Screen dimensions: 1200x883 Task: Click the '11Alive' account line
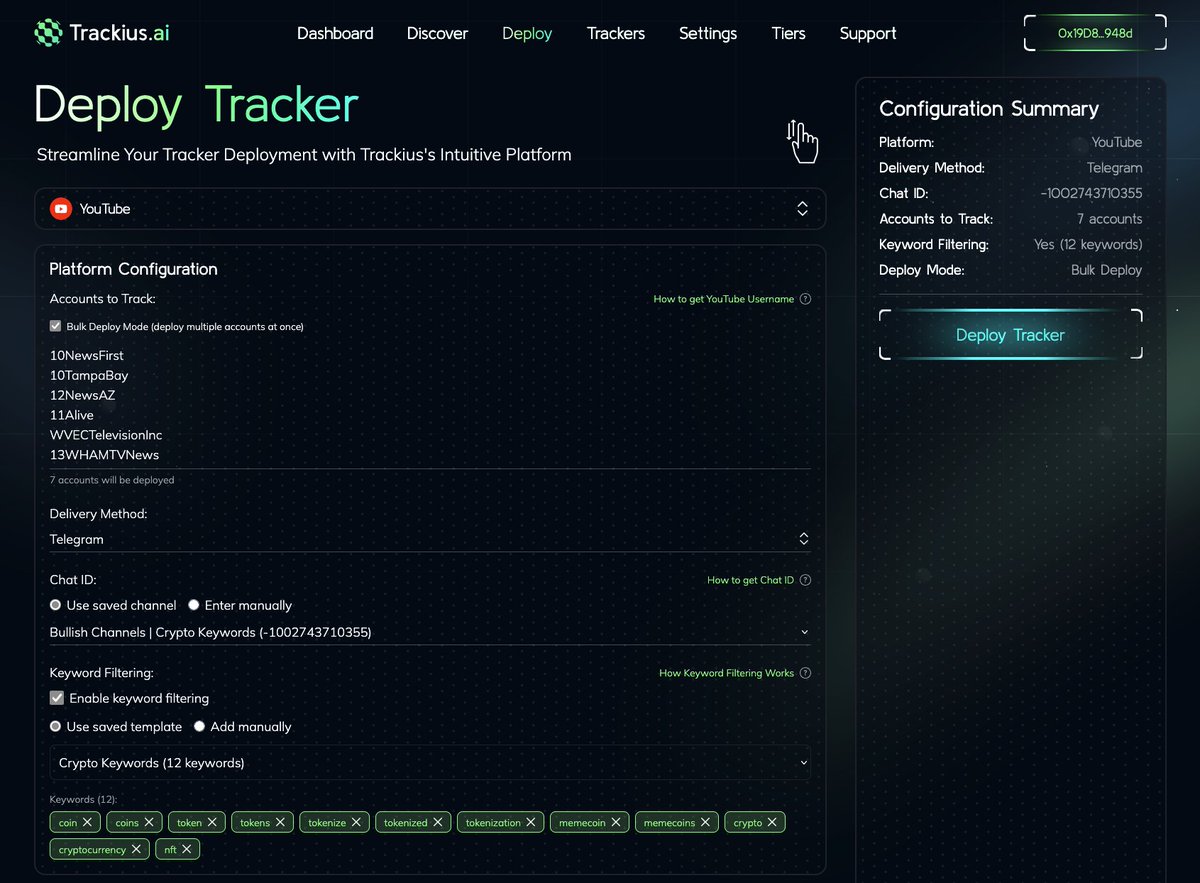(71, 415)
